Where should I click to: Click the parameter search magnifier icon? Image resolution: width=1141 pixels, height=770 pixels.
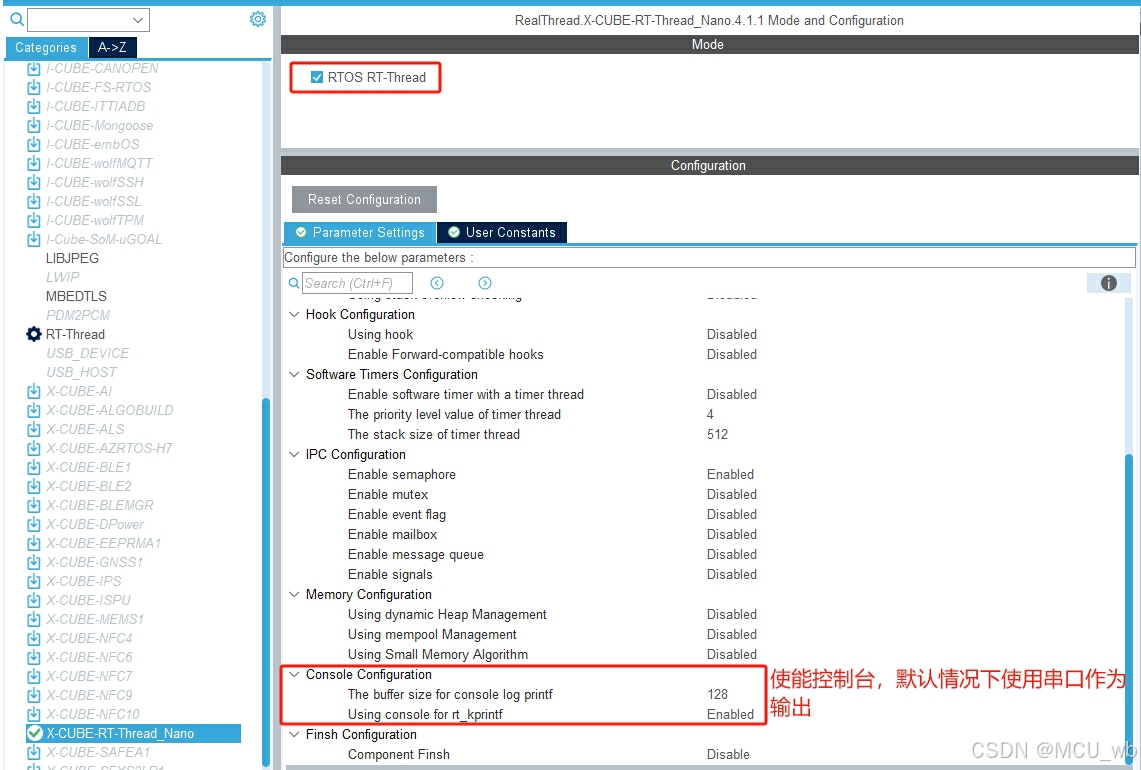pos(294,283)
